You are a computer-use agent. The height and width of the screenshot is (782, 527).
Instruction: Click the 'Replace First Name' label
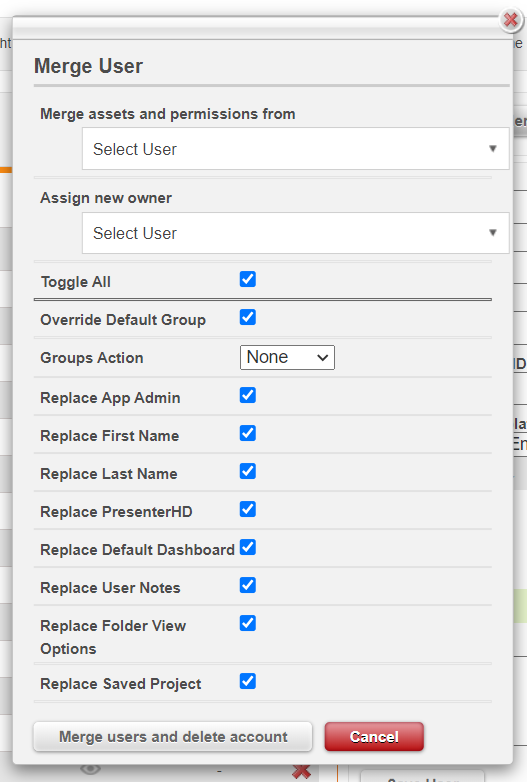point(110,436)
